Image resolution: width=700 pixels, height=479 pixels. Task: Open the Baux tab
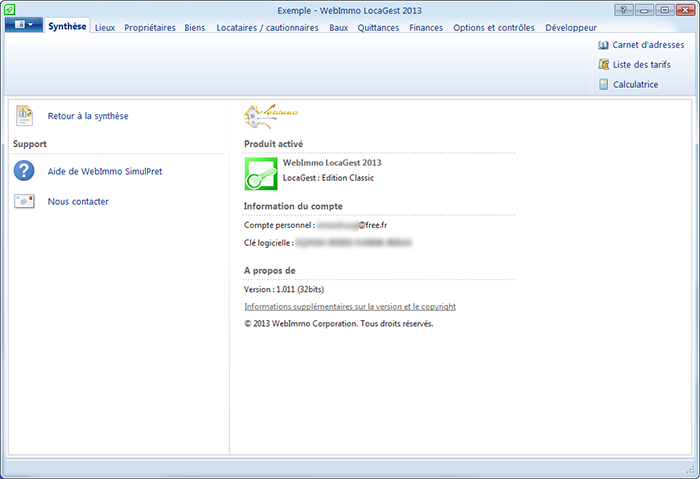point(339,28)
